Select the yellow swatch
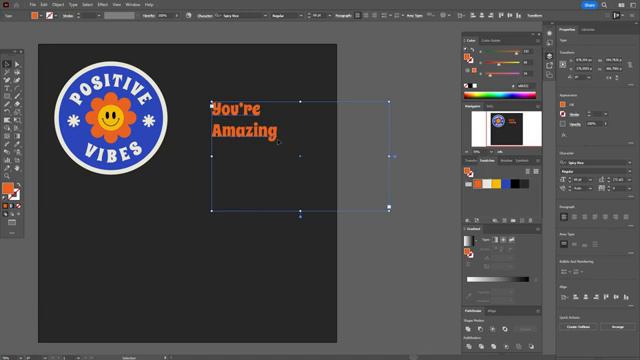640x360 pixels. [x=496, y=184]
